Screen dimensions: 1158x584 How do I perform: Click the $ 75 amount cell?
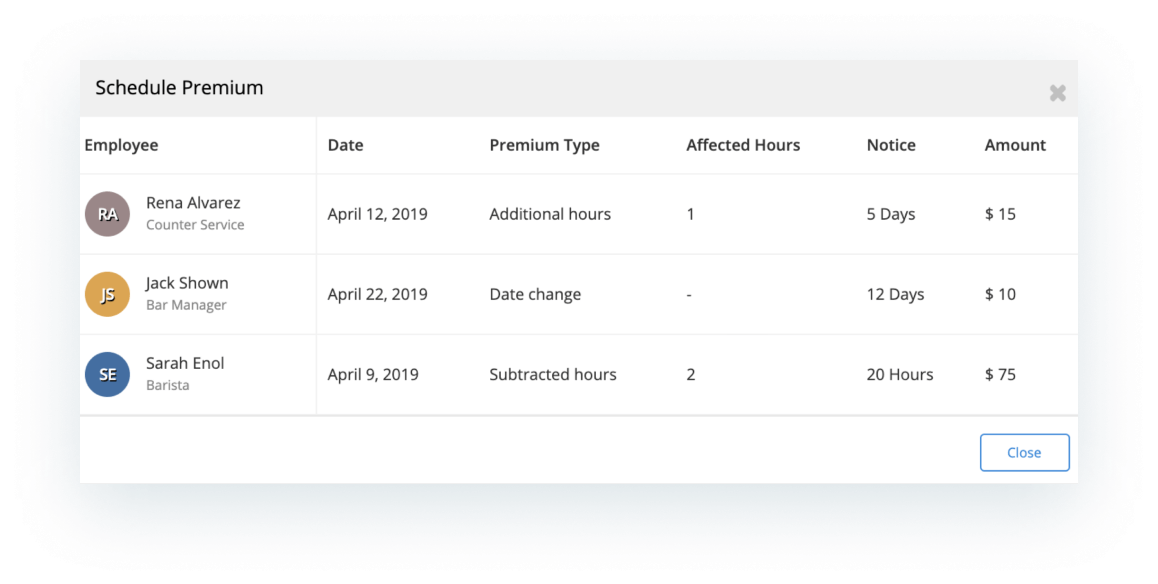point(1000,374)
